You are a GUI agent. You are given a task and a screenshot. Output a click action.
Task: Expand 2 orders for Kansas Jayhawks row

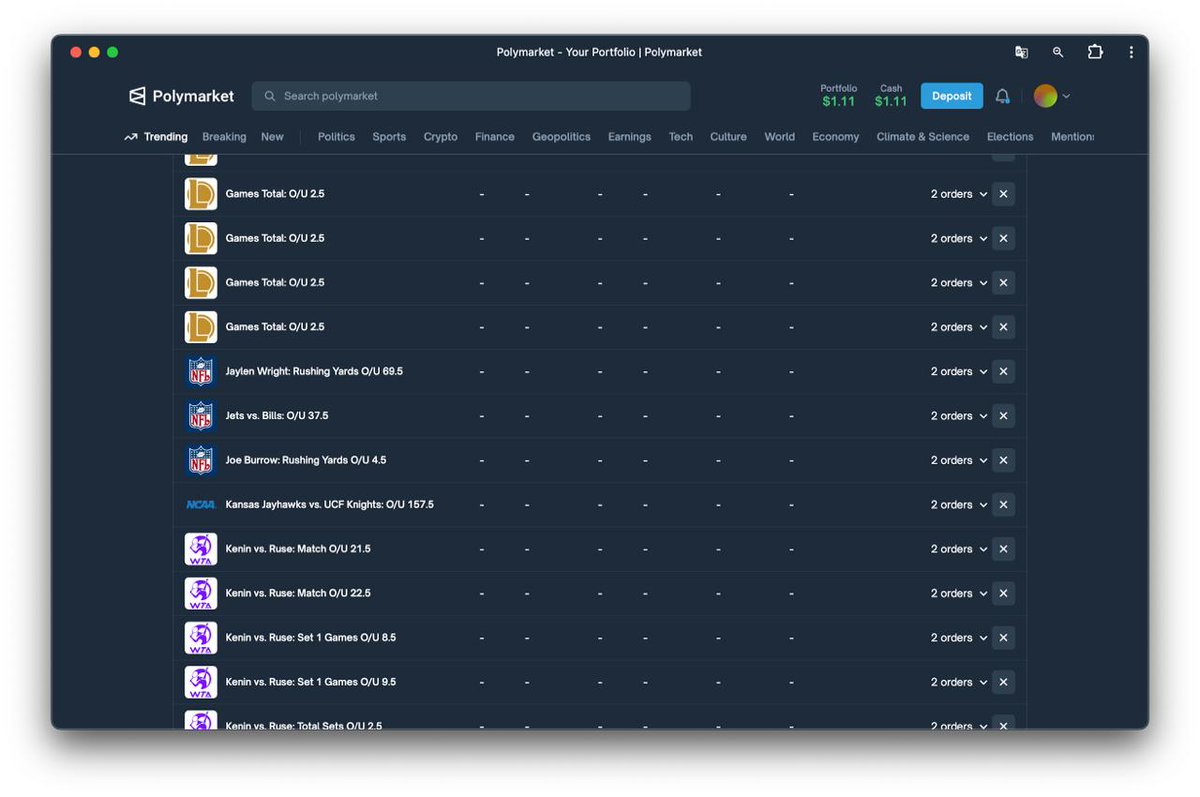point(959,504)
